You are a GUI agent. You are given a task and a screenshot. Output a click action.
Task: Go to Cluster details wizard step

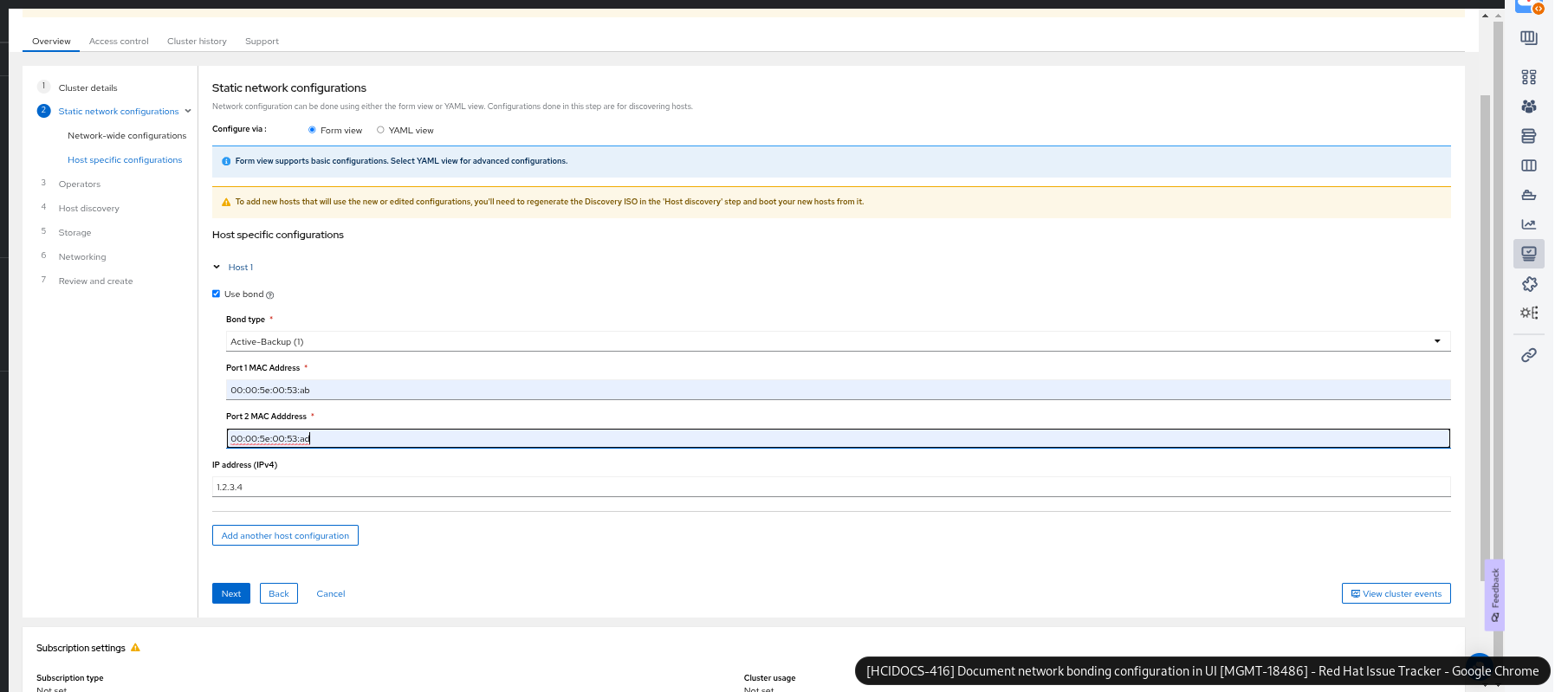pos(88,87)
